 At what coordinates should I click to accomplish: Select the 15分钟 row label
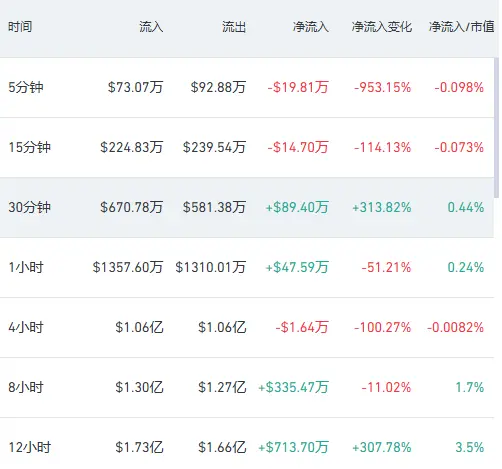coord(30,147)
